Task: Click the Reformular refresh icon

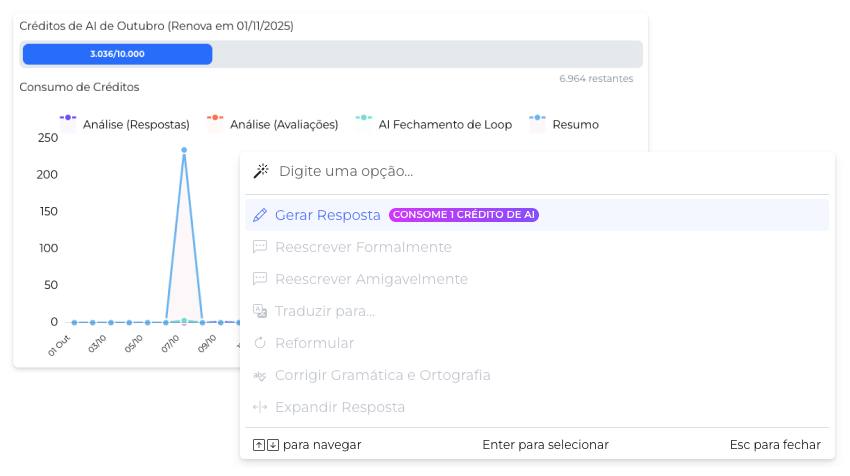Action: 260,343
